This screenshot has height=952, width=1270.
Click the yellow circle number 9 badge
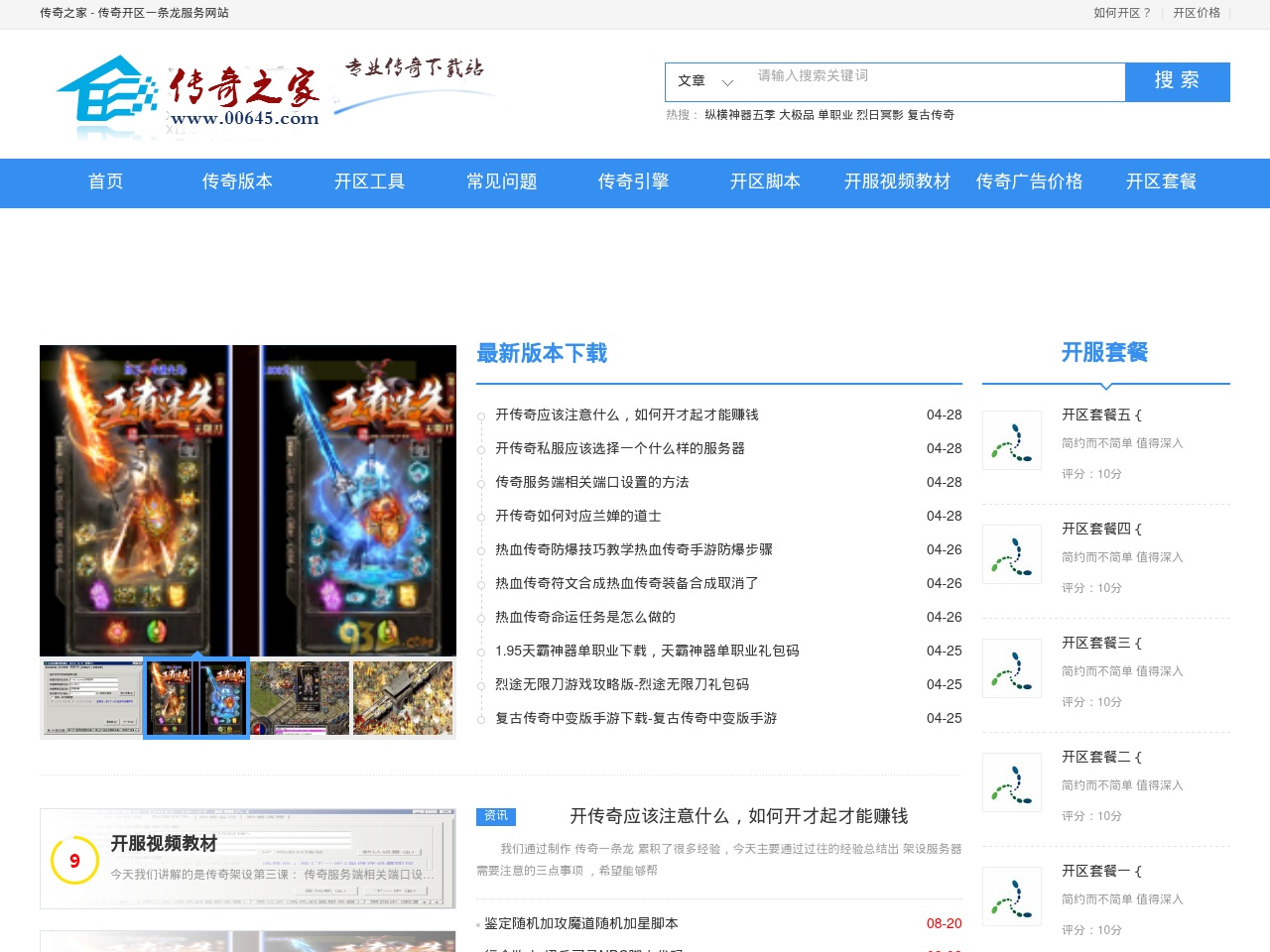click(x=74, y=860)
